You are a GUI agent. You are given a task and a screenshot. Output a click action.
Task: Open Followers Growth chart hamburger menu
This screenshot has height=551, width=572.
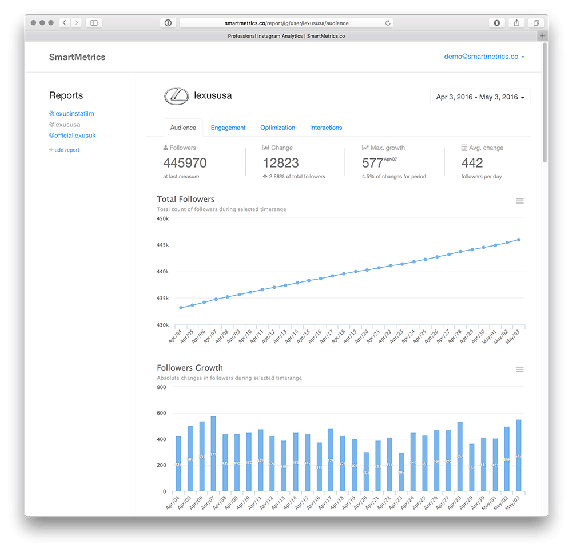coord(519,369)
